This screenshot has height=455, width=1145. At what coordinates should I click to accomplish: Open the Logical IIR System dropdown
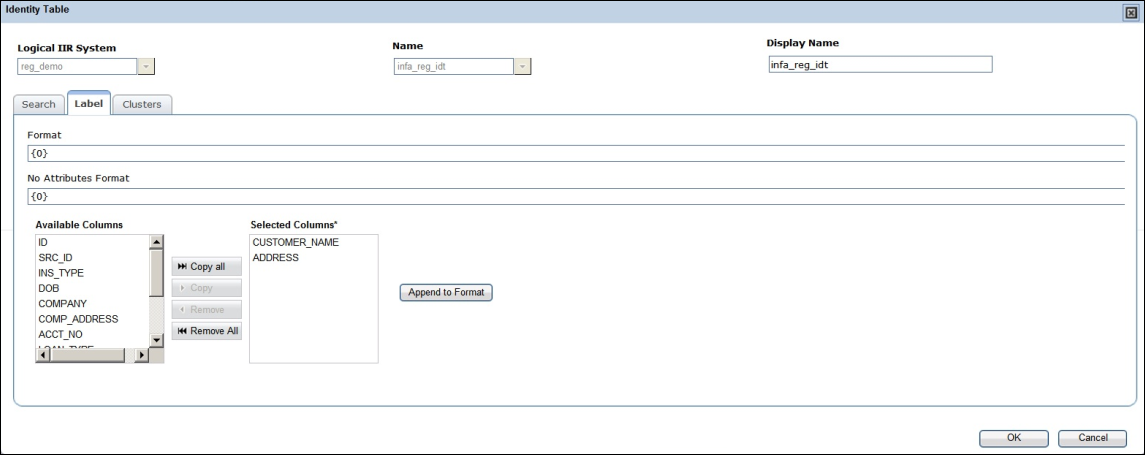(x=147, y=67)
